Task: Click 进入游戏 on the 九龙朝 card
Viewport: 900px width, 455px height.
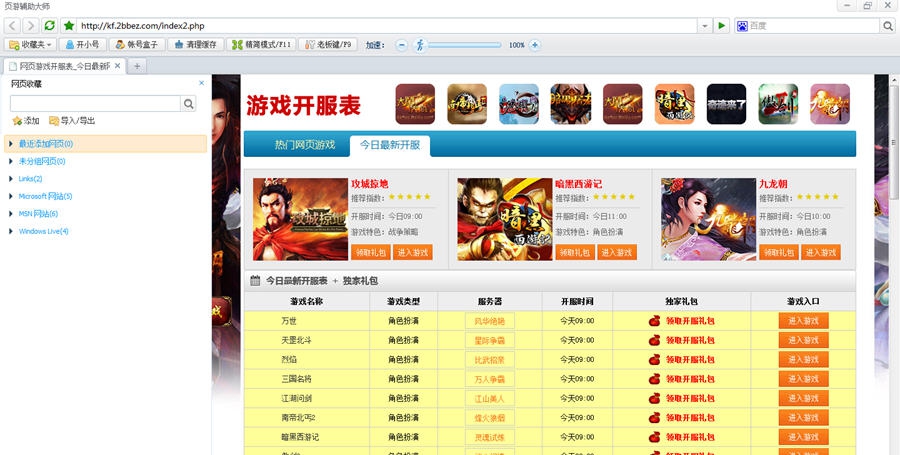Action: click(x=821, y=252)
